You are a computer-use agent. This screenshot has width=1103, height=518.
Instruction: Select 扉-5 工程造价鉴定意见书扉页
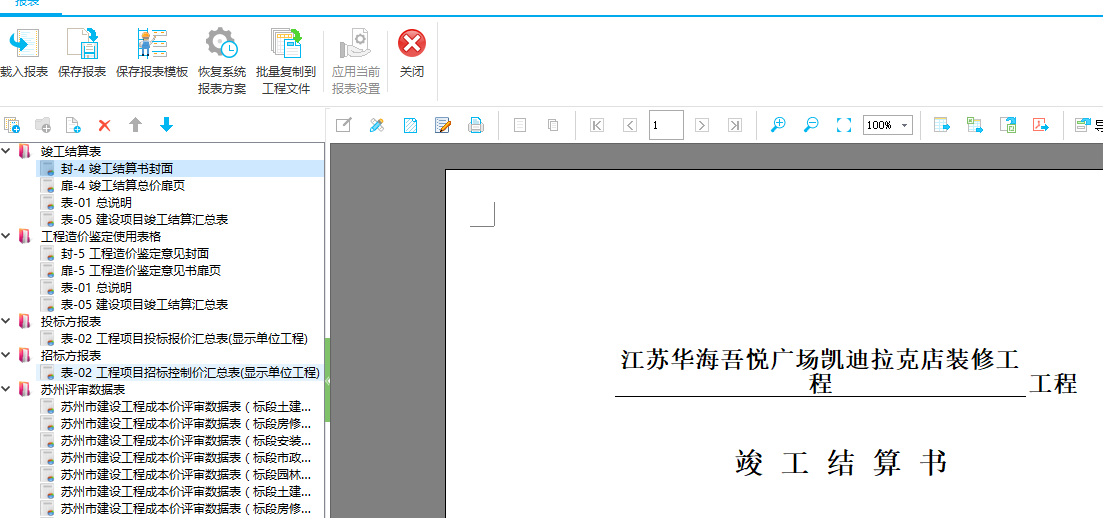click(x=140, y=270)
